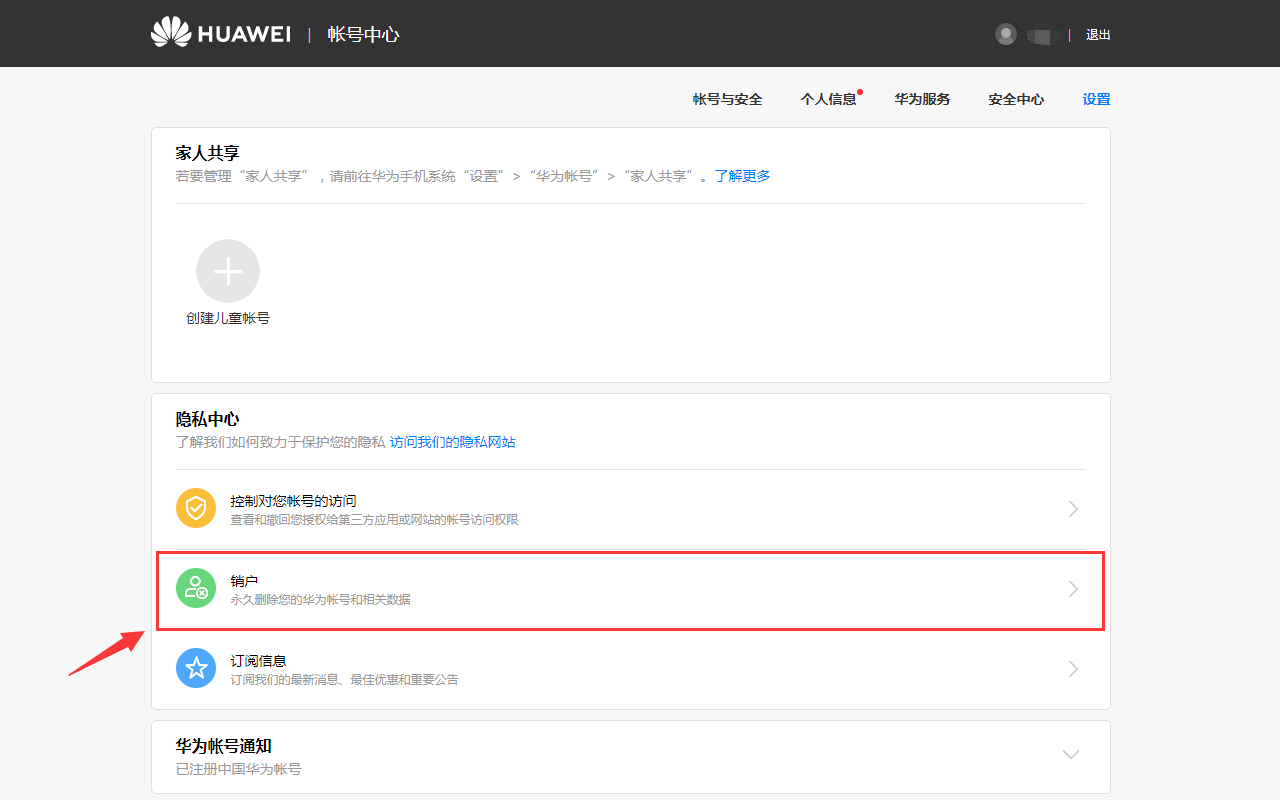Click the 已注册中国华为帐号 text
This screenshot has height=800, width=1280.
tap(239, 769)
